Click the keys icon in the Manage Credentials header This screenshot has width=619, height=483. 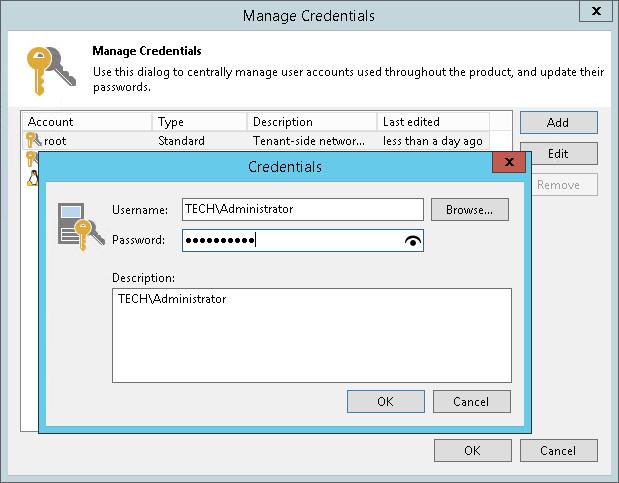pos(49,70)
